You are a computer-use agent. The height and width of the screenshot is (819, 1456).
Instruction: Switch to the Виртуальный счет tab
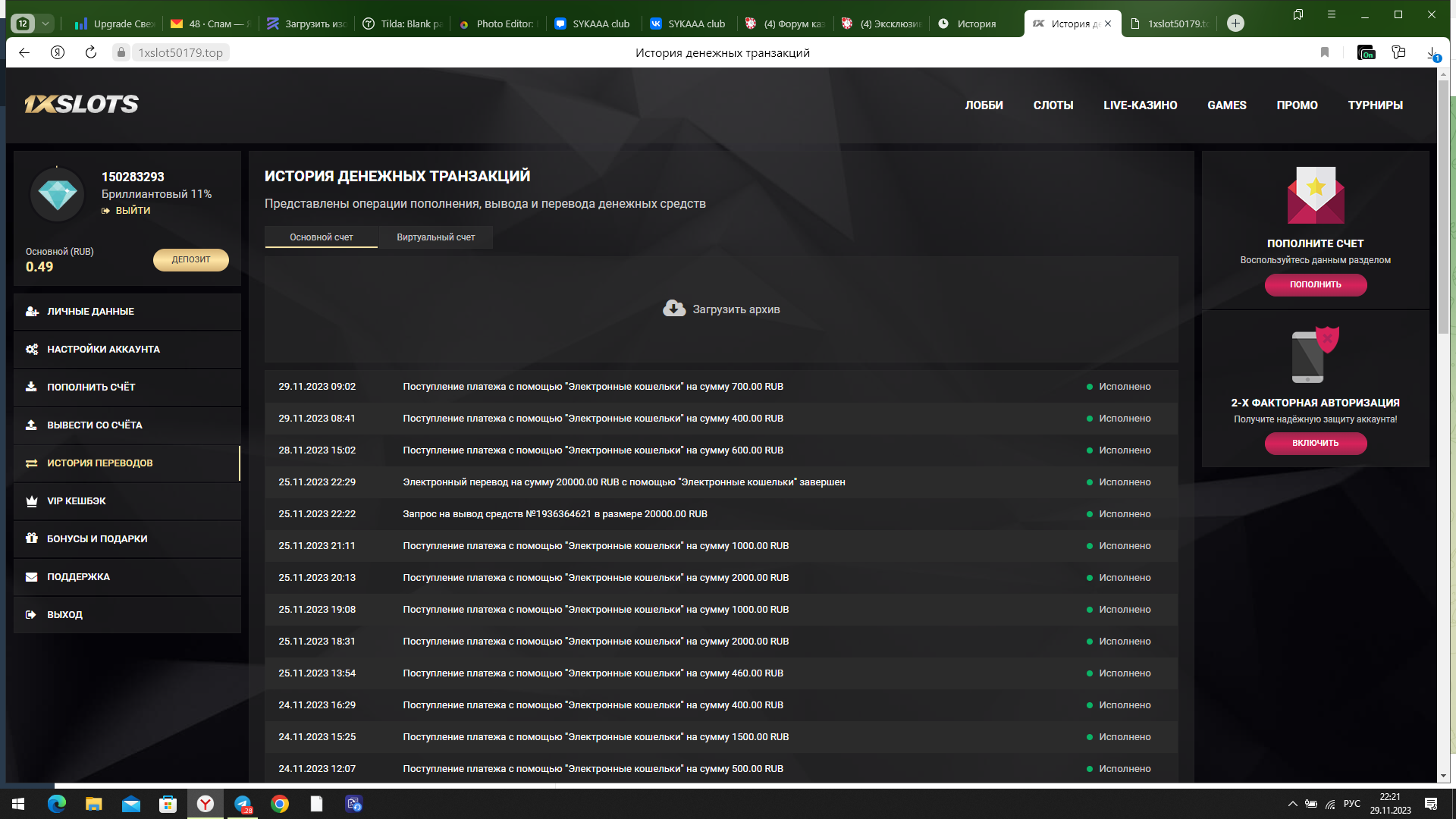point(435,237)
